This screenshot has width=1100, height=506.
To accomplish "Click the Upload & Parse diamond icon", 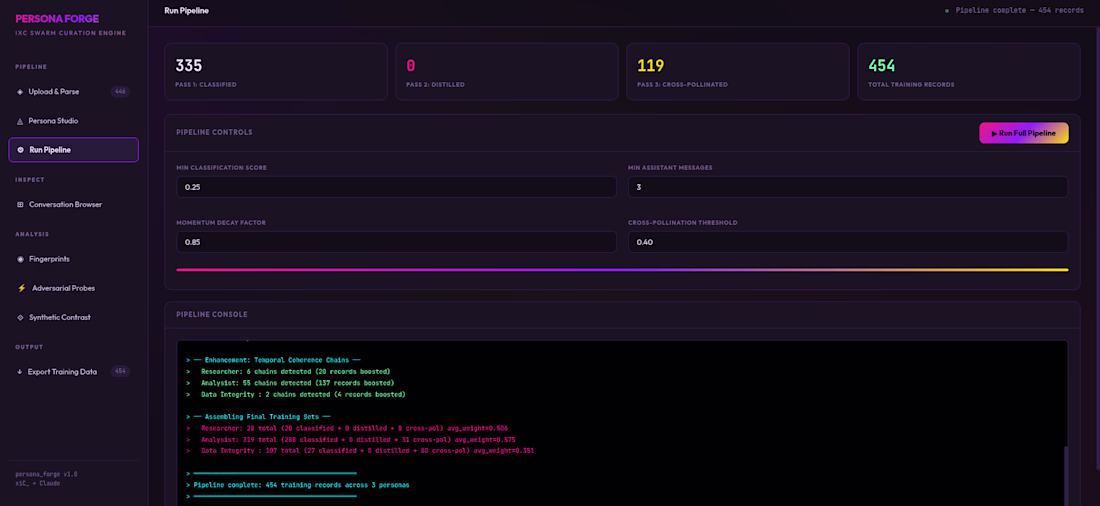I will pos(20,92).
